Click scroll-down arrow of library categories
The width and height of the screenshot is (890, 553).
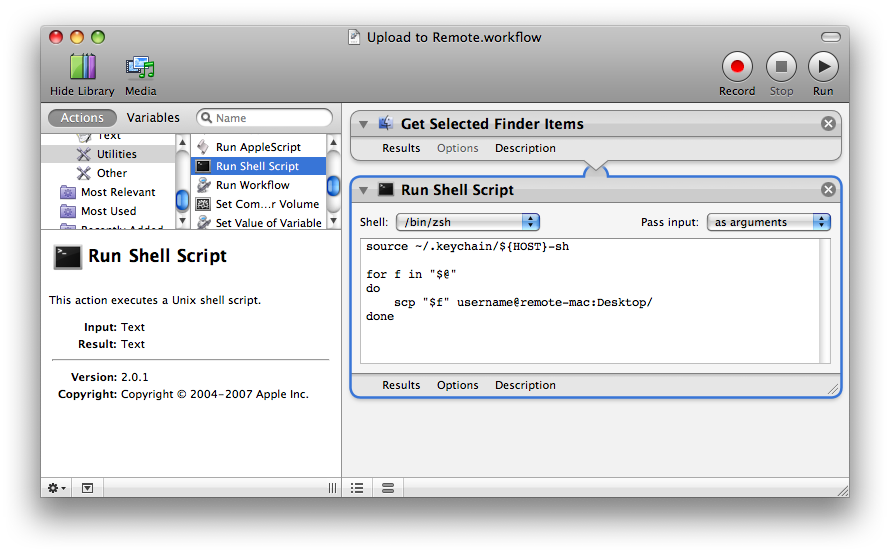tap(182, 221)
